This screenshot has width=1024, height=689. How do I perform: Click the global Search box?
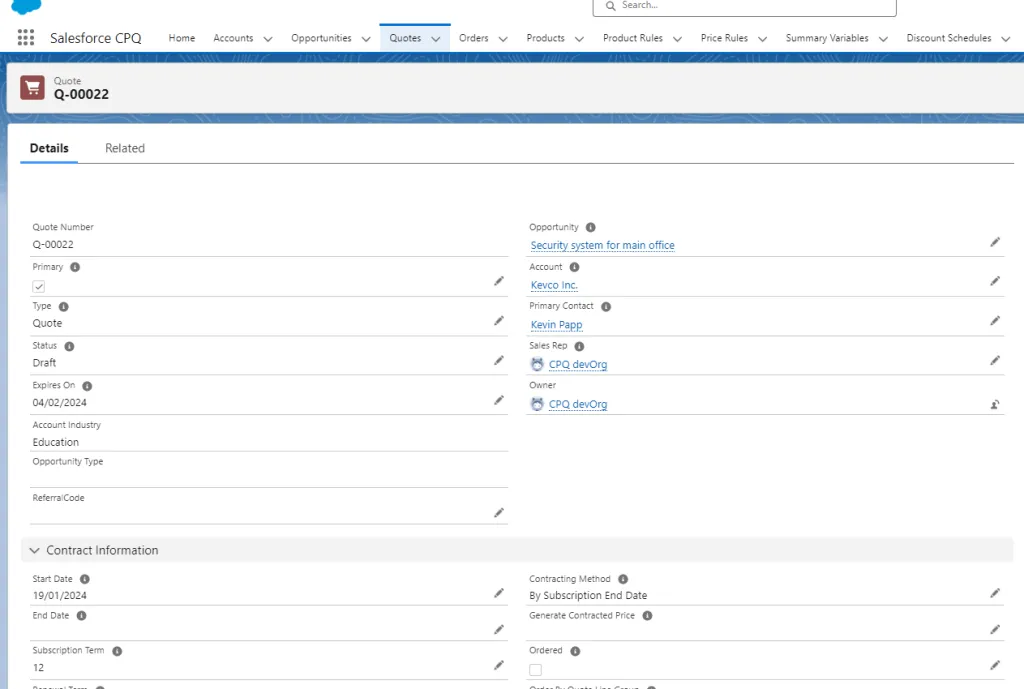[744, 6]
